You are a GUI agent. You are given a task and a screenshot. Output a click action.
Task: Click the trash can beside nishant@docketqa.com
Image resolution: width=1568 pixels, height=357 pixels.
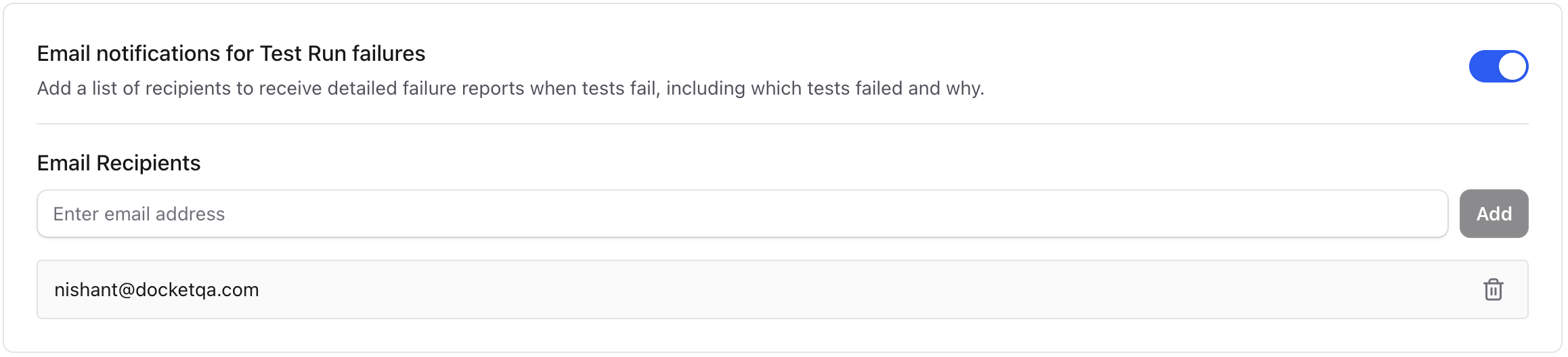1493,289
